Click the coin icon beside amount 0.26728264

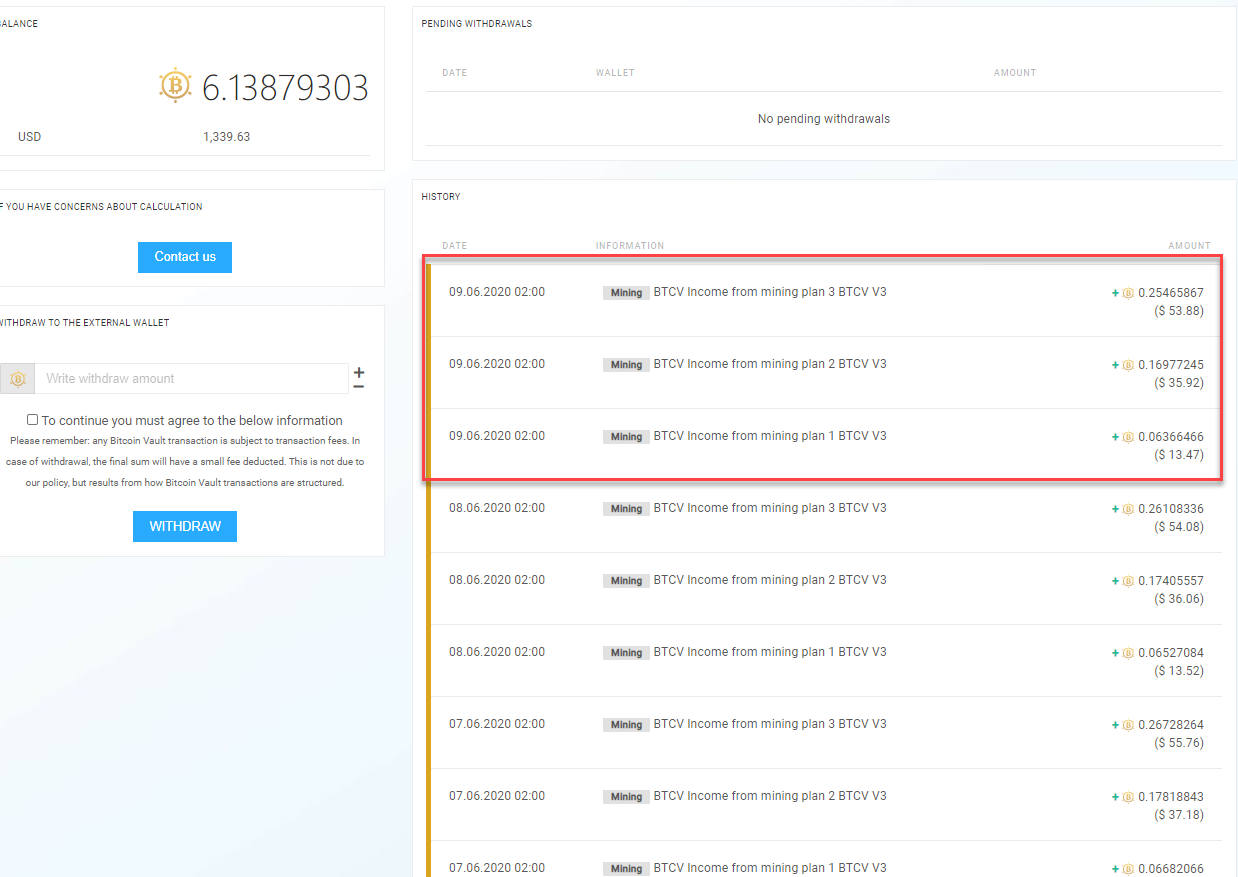pos(1128,725)
